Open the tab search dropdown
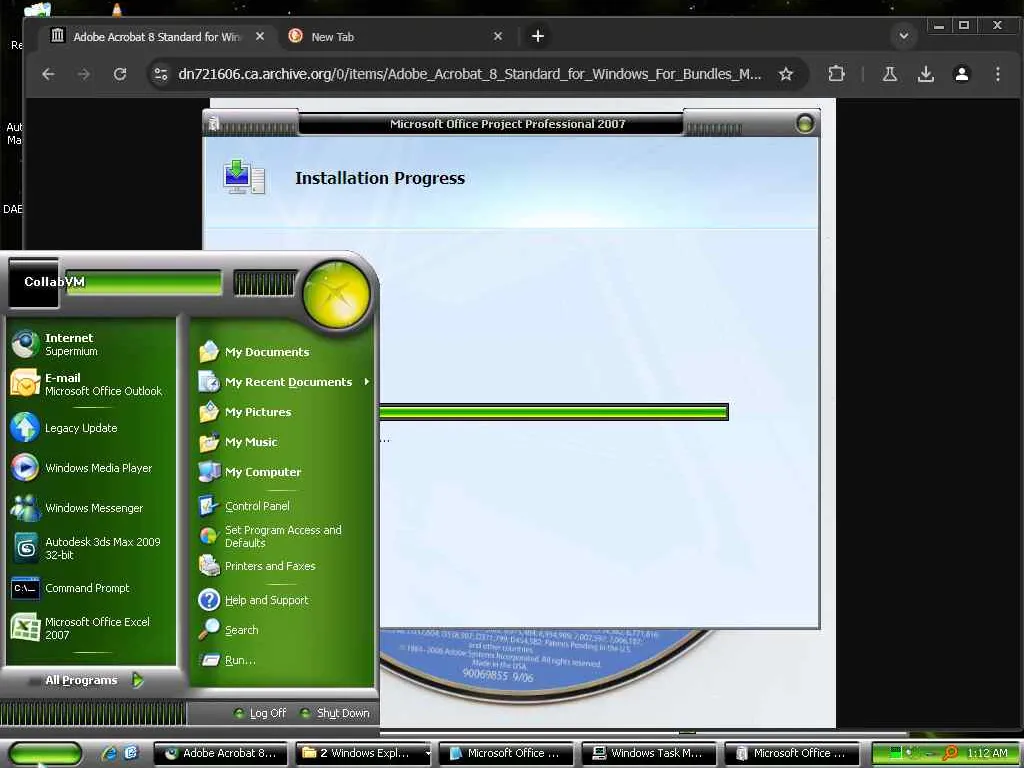The image size is (1024, 768). [x=904, y=36]
